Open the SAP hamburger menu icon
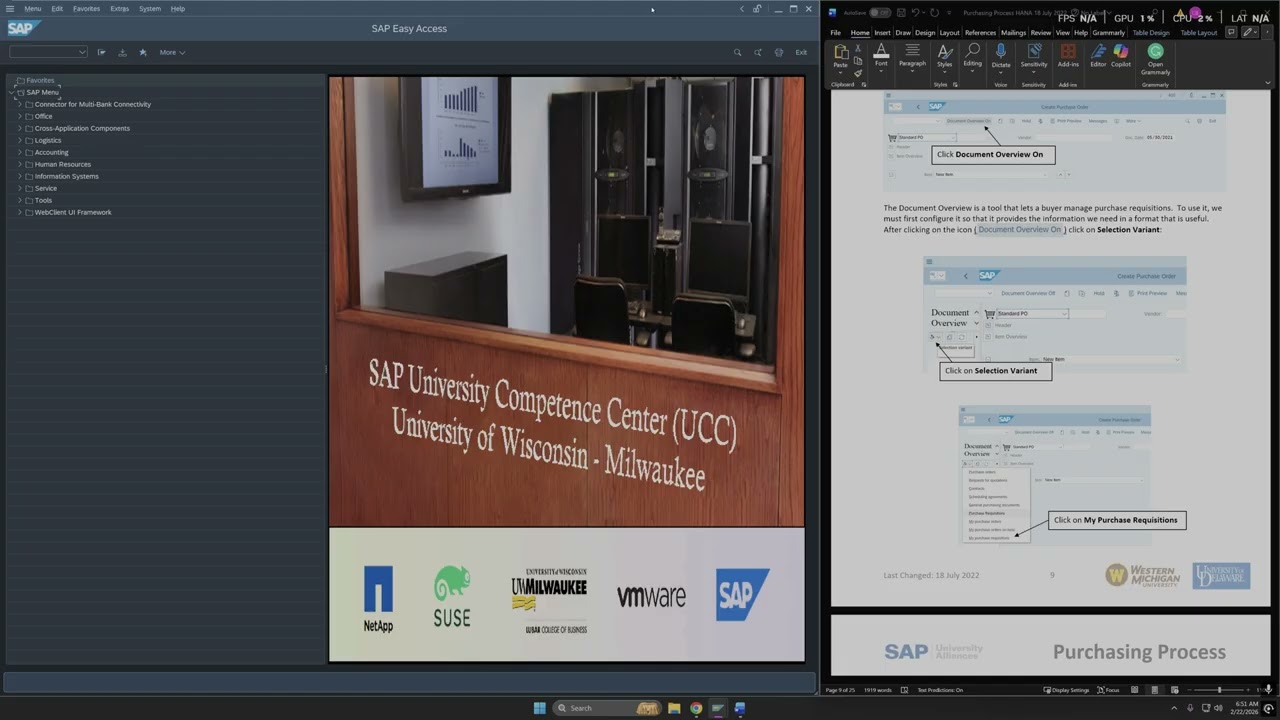This screenshot has width=1280, height=720. pyautogui.click(x=10, y=8)
